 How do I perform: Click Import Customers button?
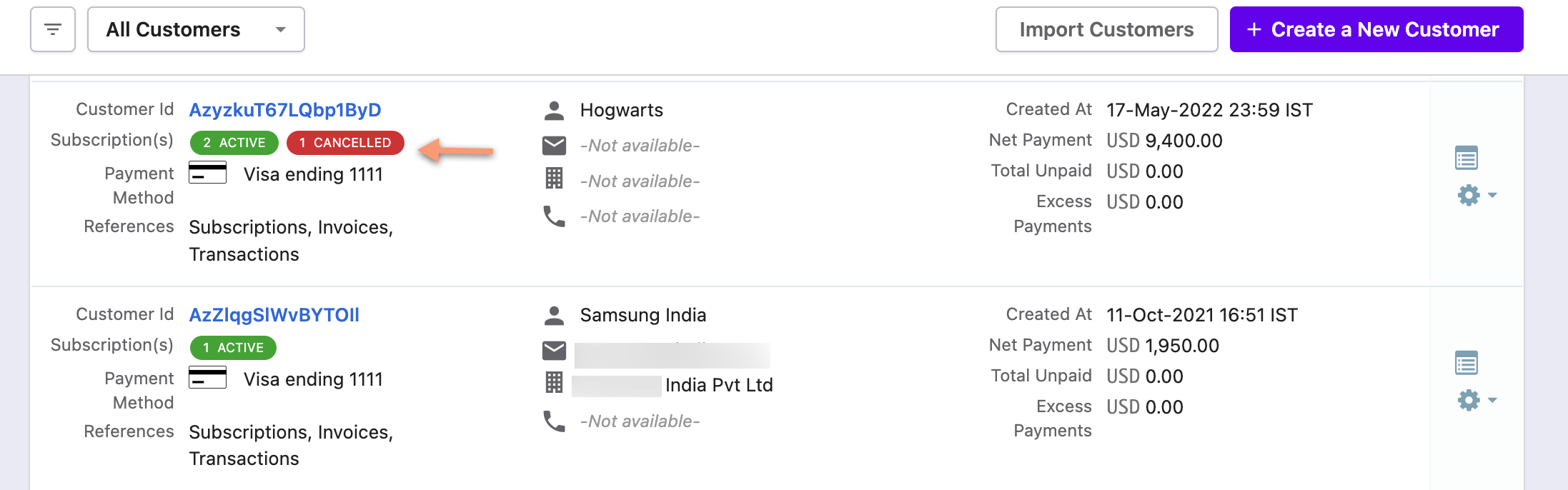click(1106, 29)
